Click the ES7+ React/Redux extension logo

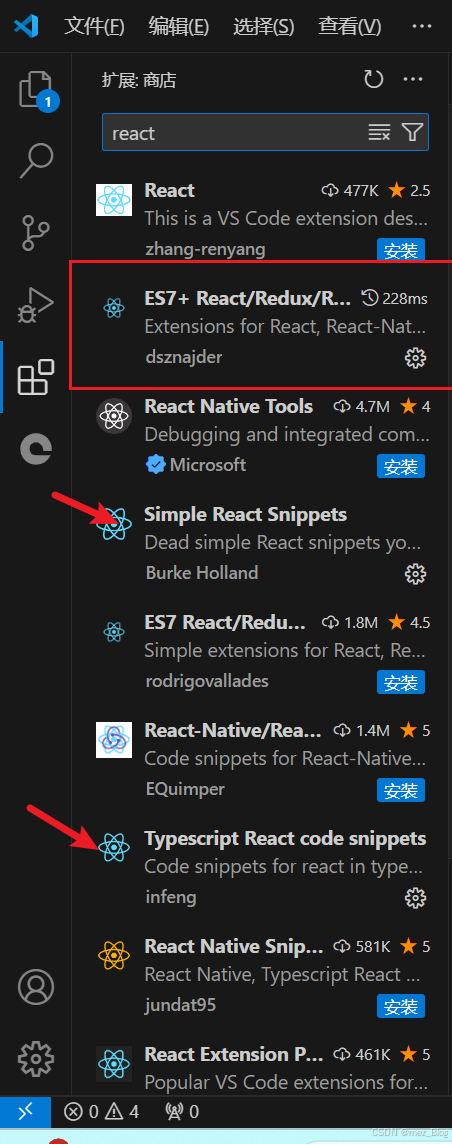tap(114, 308)
